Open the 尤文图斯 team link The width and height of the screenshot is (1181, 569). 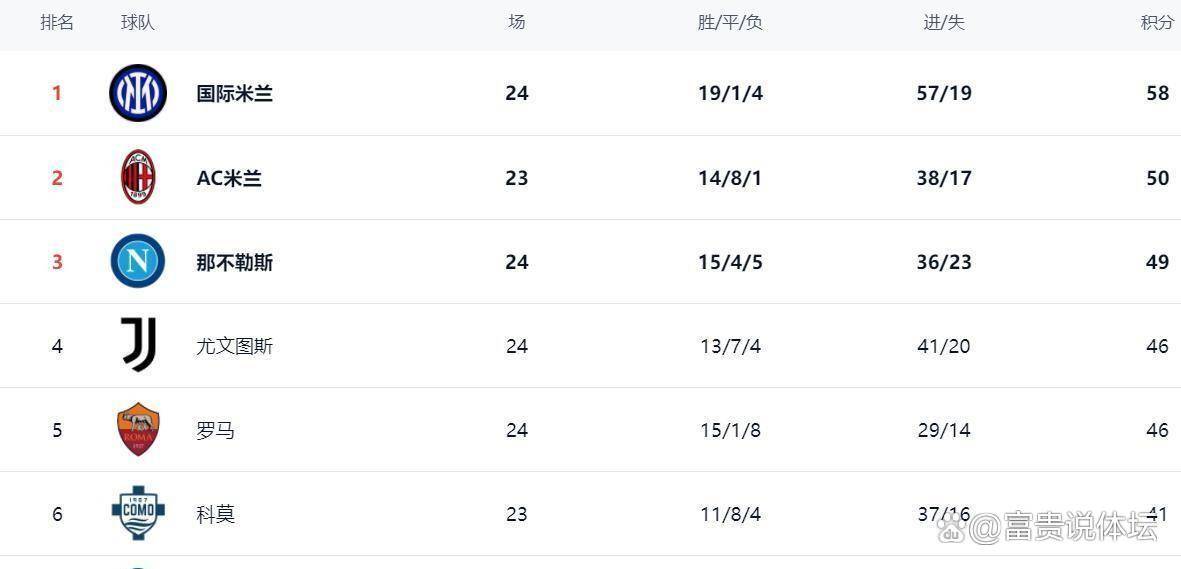tap(234, 347)
